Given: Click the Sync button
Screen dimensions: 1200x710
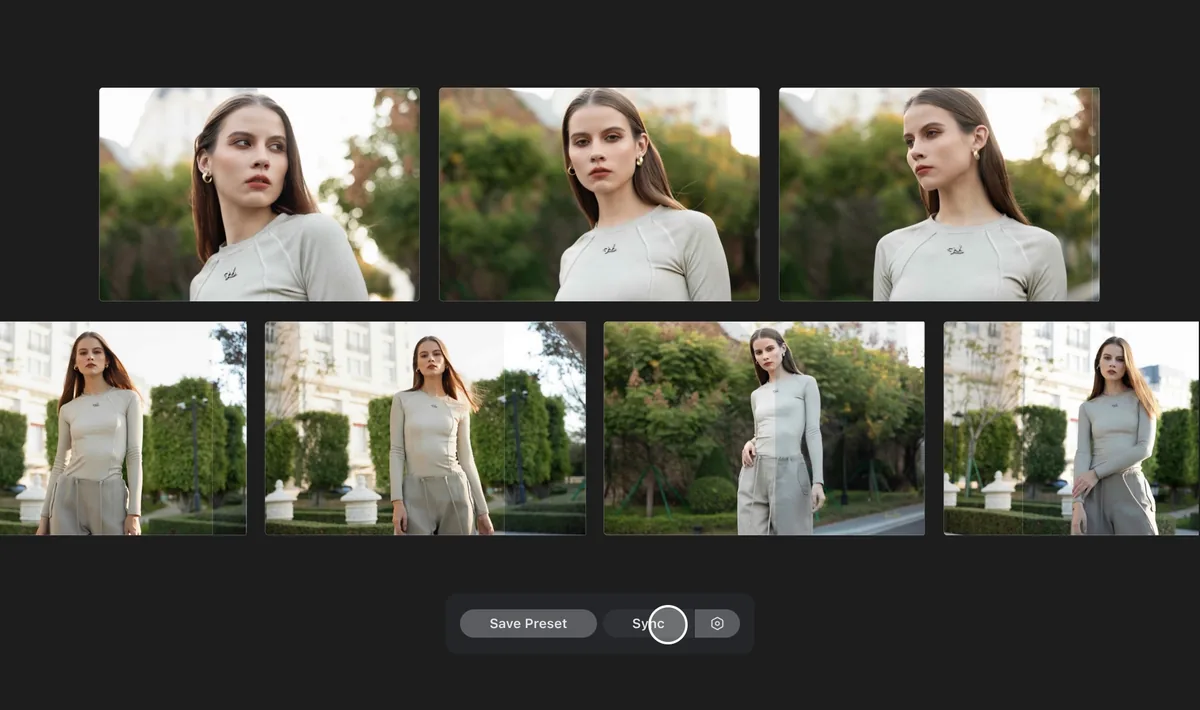Looking at the screenshot, I should tap(648, 623).
